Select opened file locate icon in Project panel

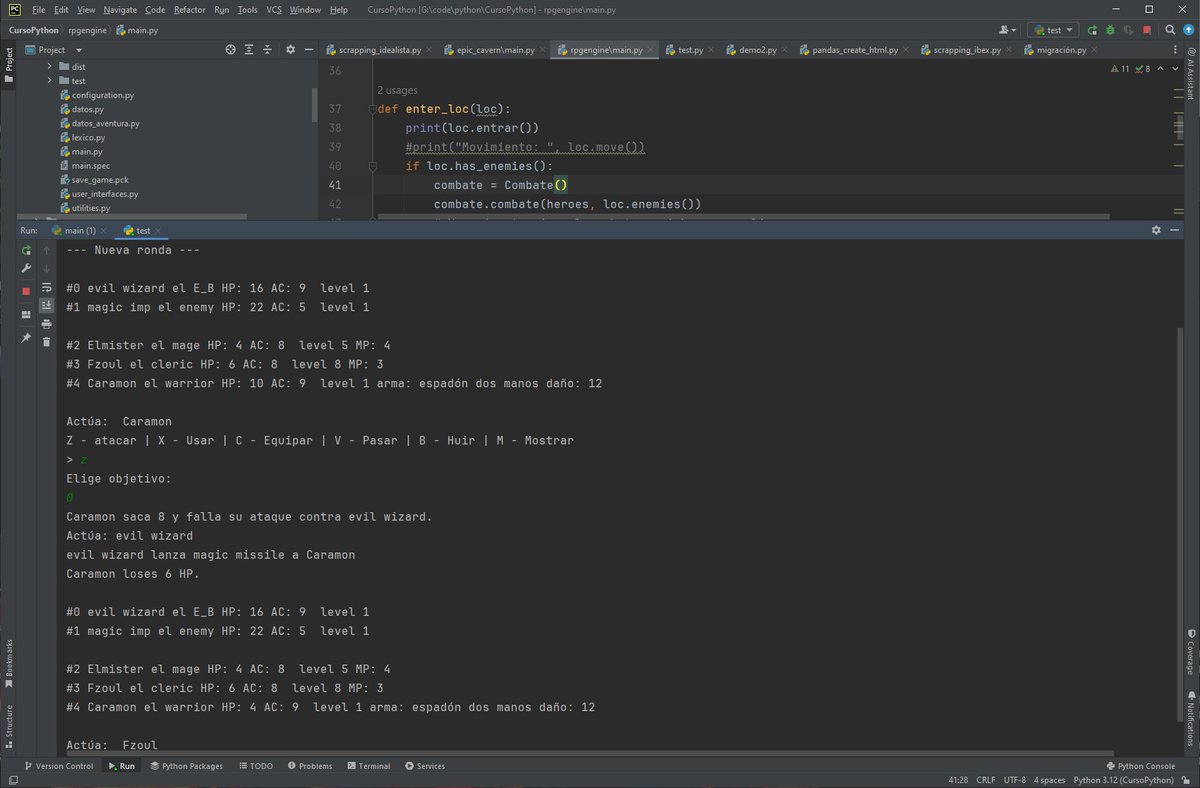click(231, 49)
